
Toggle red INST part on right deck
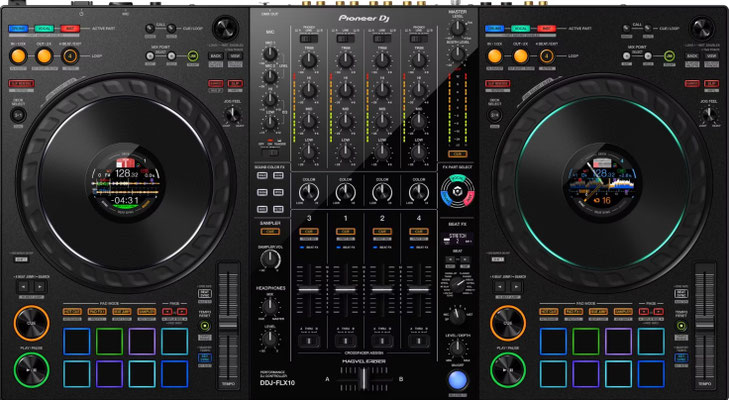coord(546,29)
